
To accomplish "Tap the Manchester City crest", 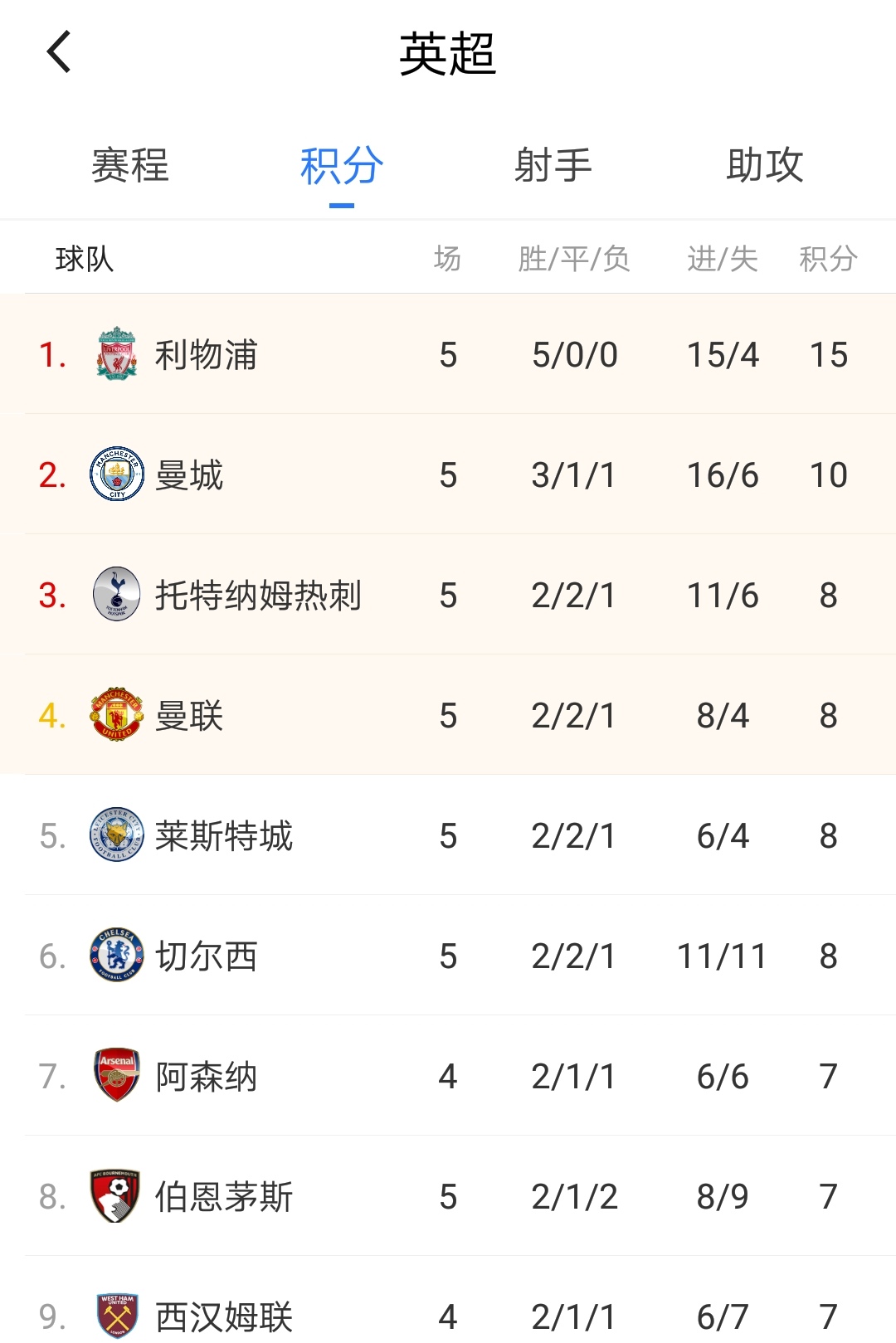I will point(117,474).
